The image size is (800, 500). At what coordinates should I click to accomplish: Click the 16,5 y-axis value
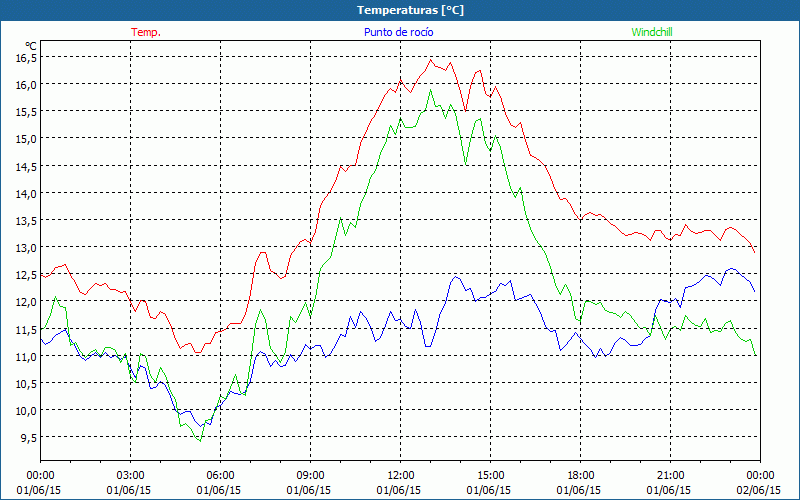tap(27, 58)
